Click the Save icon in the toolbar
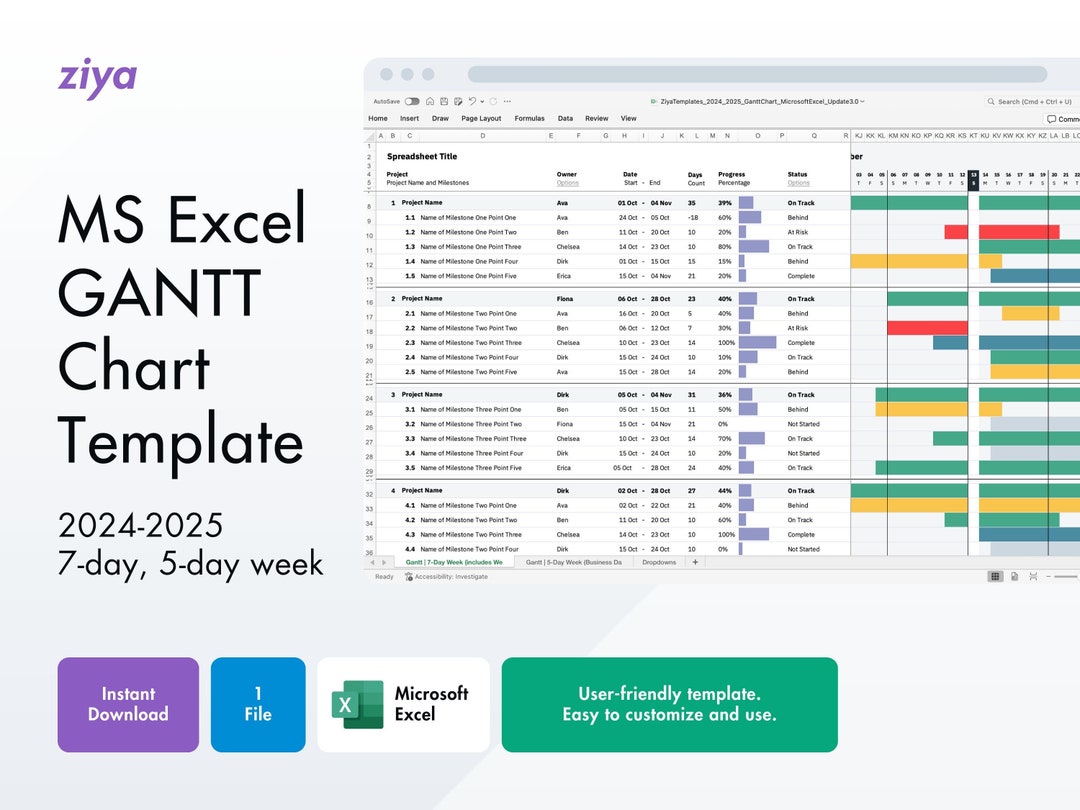This screenshot has width=1080, height=810. 443,101
